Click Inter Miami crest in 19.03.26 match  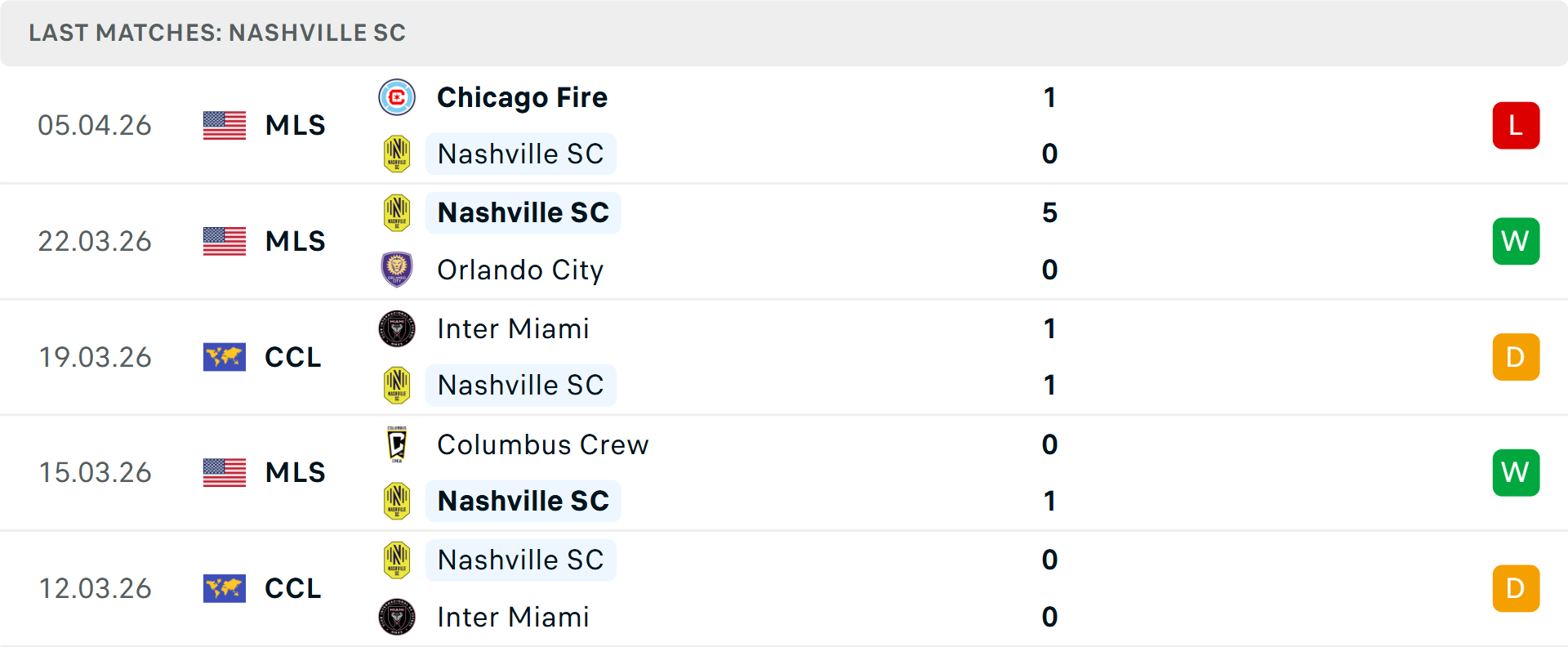(x=397, y=328)
